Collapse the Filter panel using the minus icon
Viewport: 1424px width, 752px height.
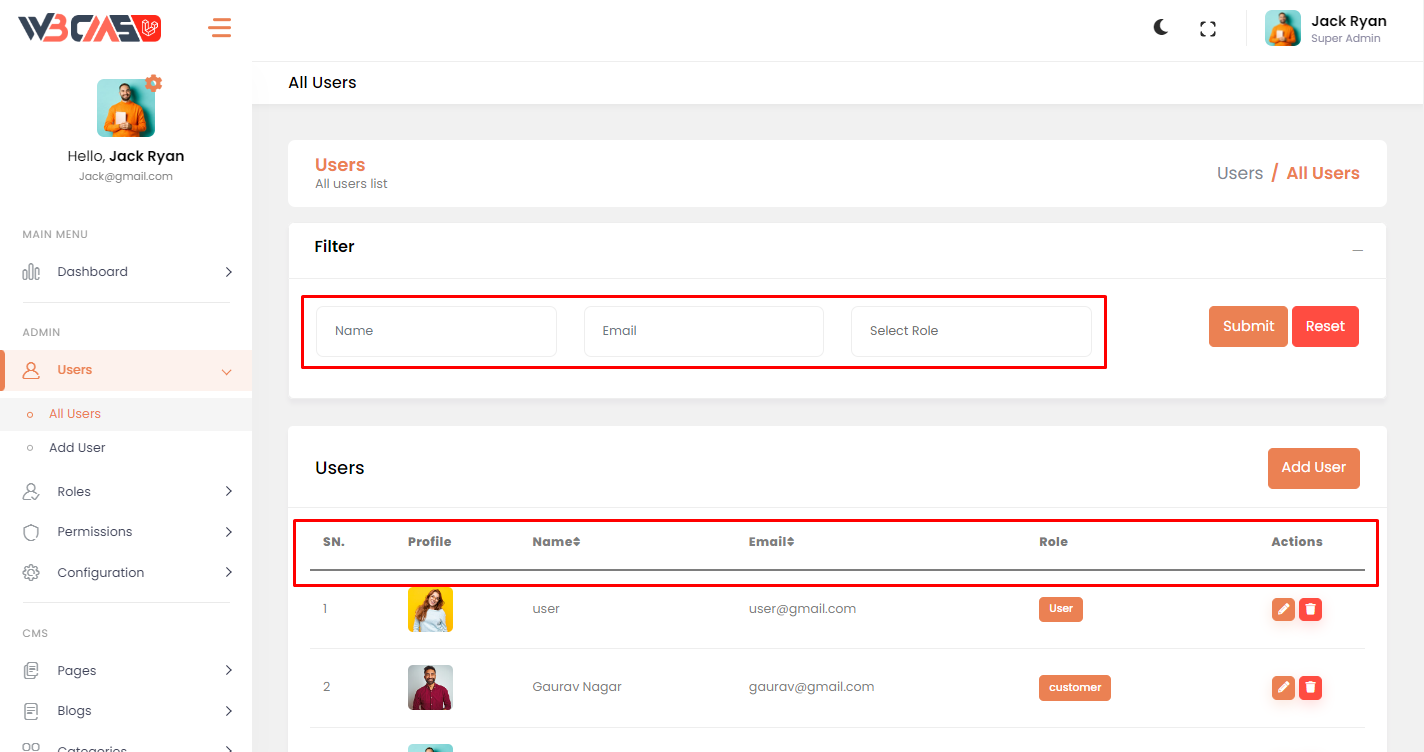[x=1357, y=250]
